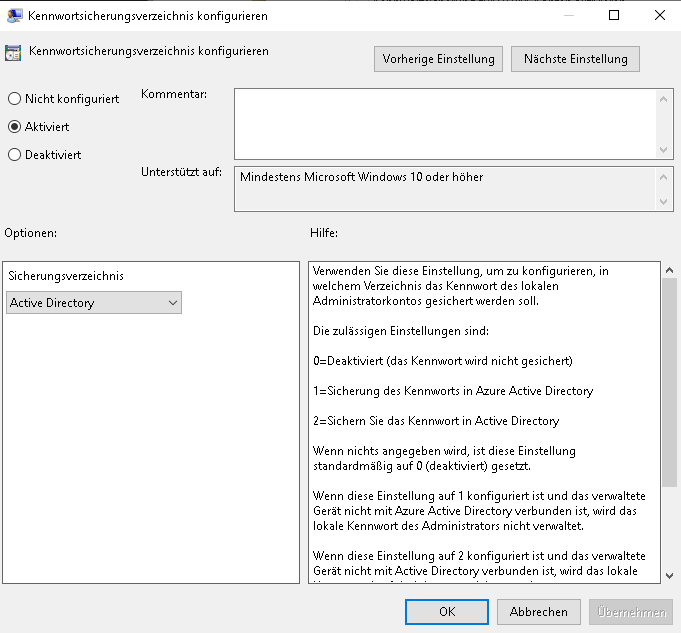Go to 'Vorherige Einstellung'

[x=438, y=59]
